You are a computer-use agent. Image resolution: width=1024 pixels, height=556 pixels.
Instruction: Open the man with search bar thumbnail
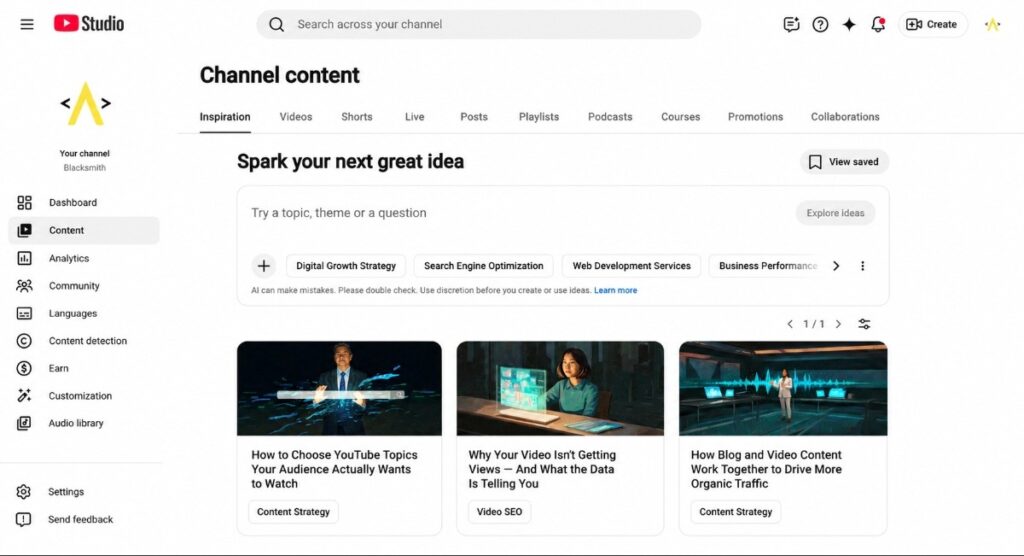[340, 388]
